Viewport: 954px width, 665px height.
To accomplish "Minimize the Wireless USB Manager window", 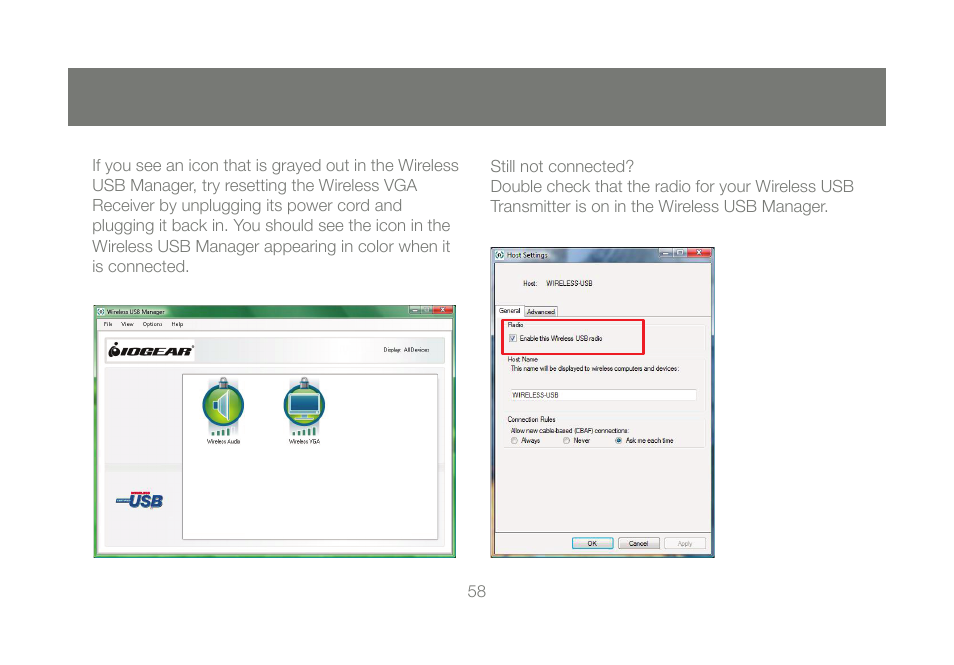I will click(415, 310).
